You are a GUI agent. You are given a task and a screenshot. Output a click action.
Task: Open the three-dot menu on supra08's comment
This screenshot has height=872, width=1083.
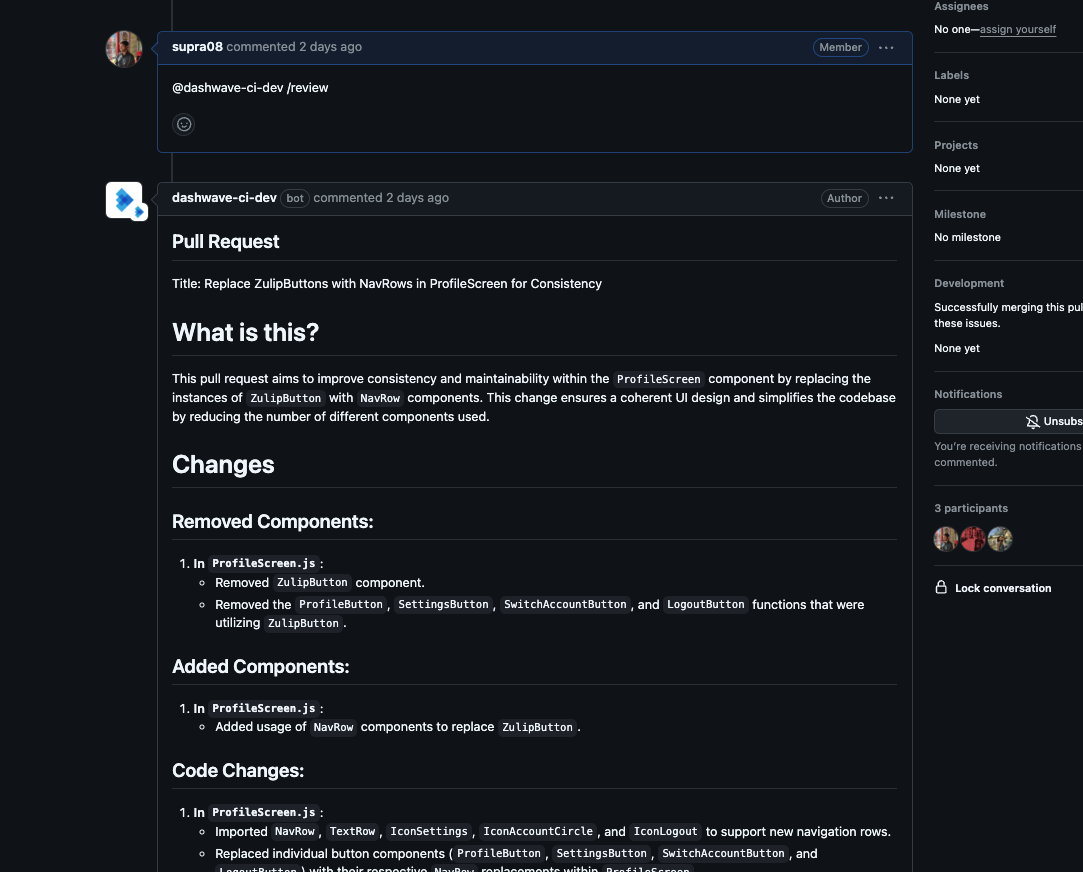tap(886, 48)
